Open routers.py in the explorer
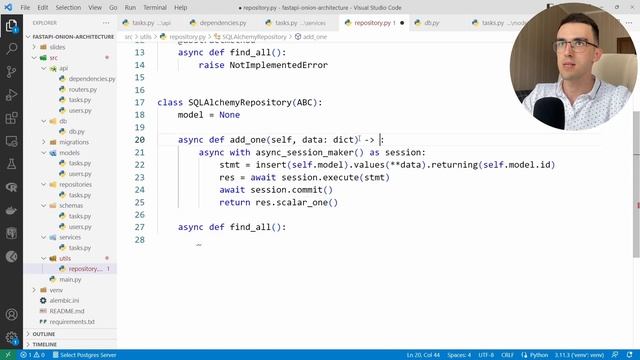 pos(82,89)
